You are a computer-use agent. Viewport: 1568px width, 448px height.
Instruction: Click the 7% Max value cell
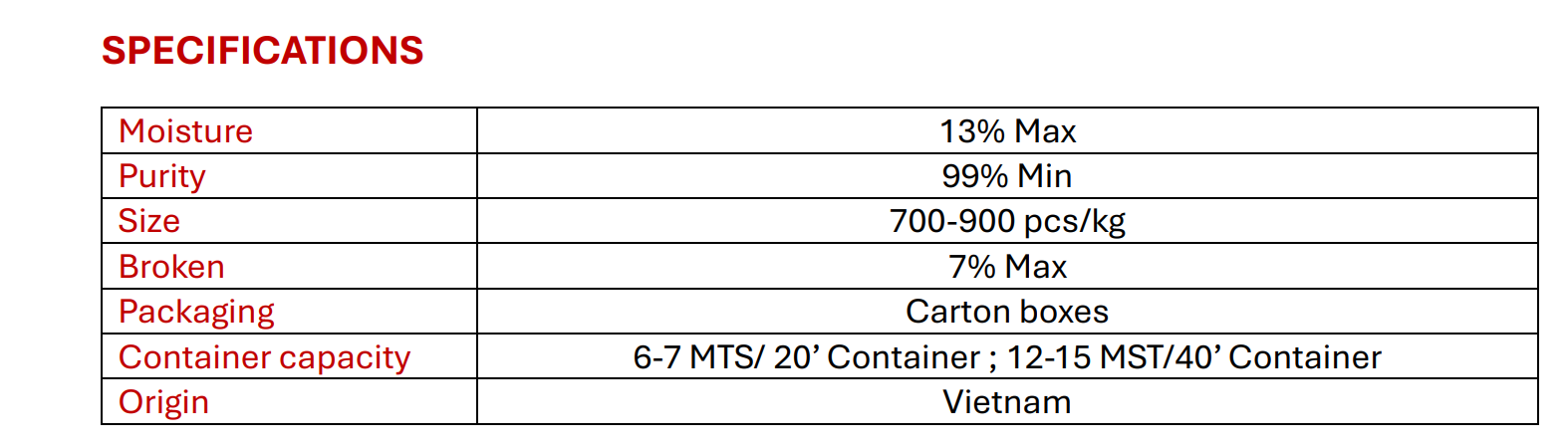pos(1007,266)
